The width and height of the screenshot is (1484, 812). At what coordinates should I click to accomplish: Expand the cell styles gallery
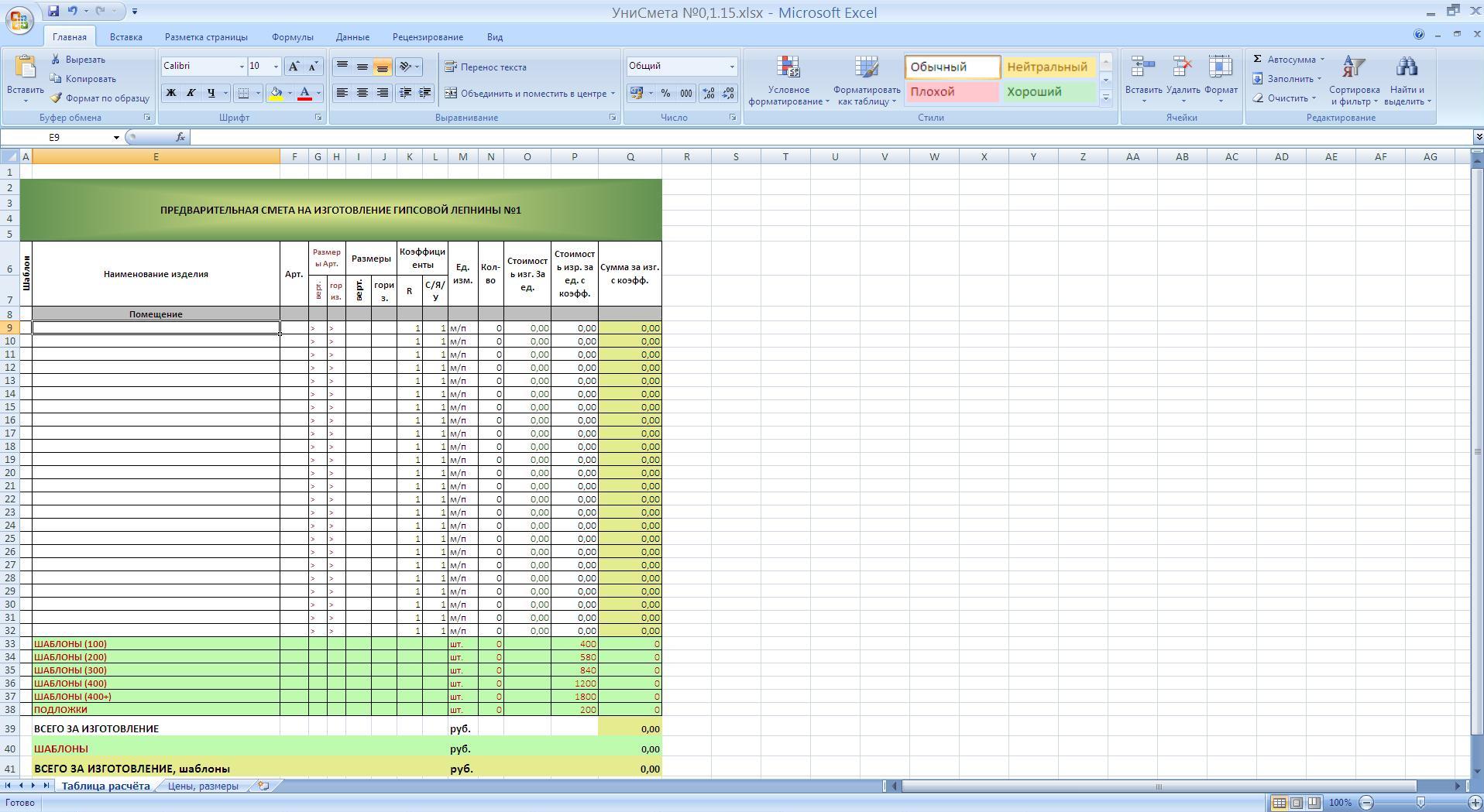pyautogui.click(x=1106, y=98)
